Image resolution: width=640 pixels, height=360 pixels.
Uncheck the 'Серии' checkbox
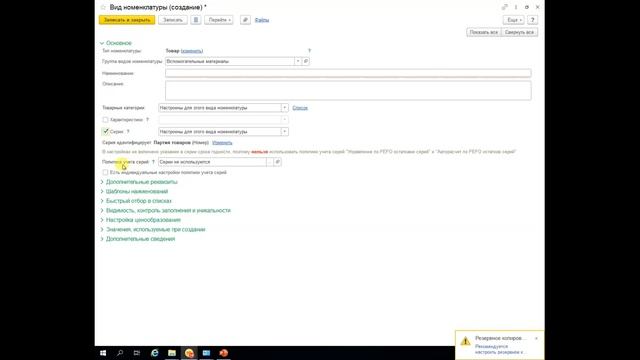pos(105,131)
